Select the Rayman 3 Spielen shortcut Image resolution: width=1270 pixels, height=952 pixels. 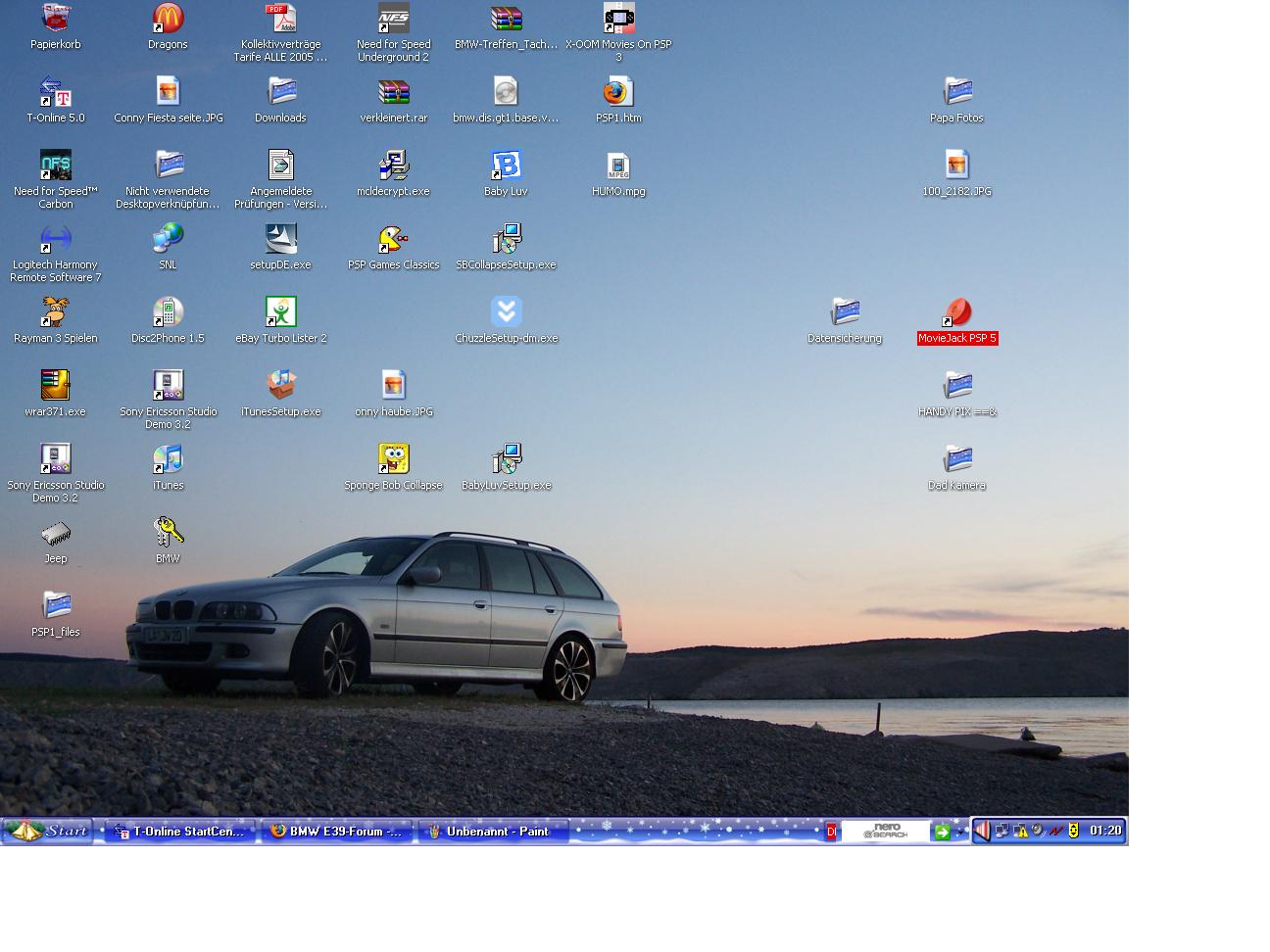56,312
